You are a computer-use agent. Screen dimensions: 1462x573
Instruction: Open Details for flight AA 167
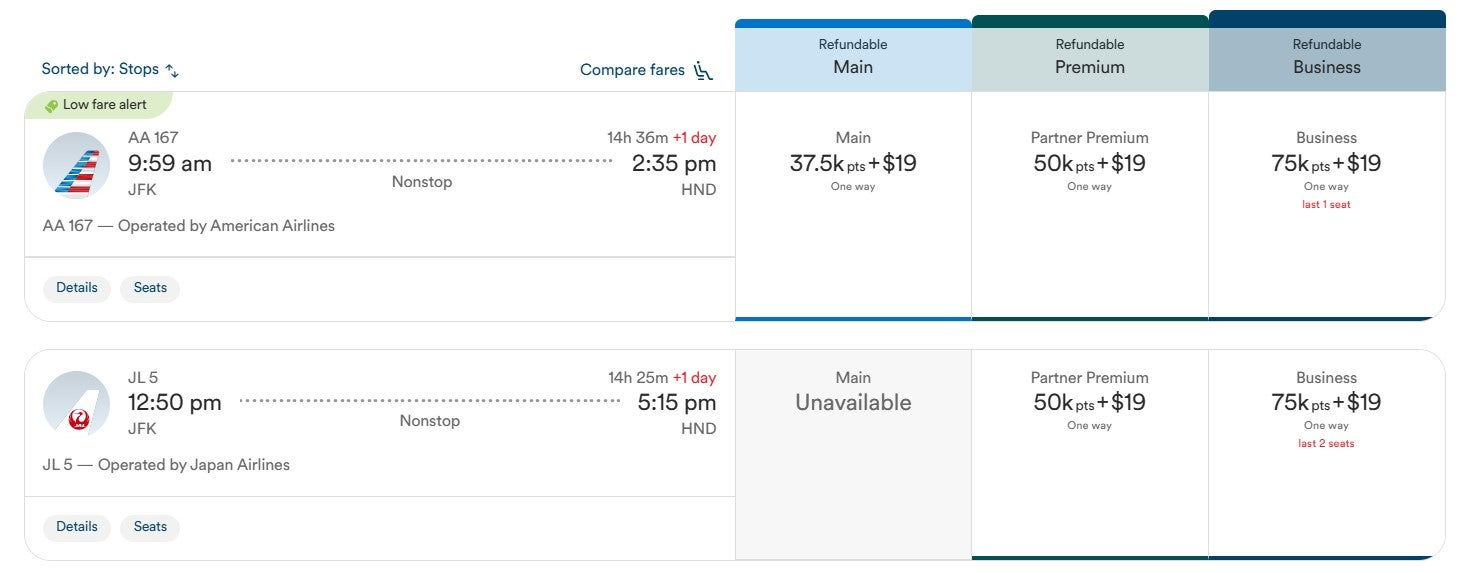click(77, 288)
